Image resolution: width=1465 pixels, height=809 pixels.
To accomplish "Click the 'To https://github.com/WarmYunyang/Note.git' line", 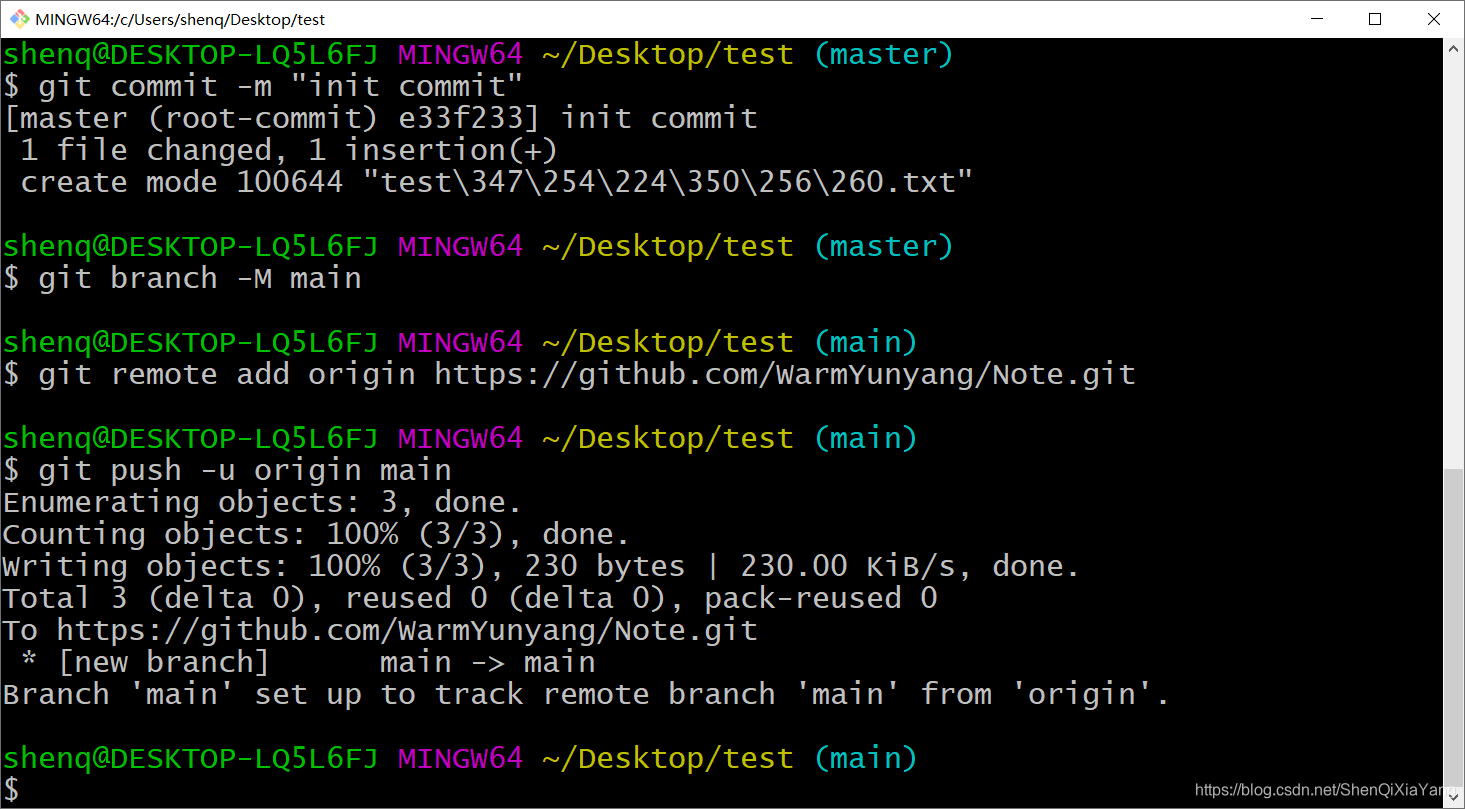I will tap(380, 630).
